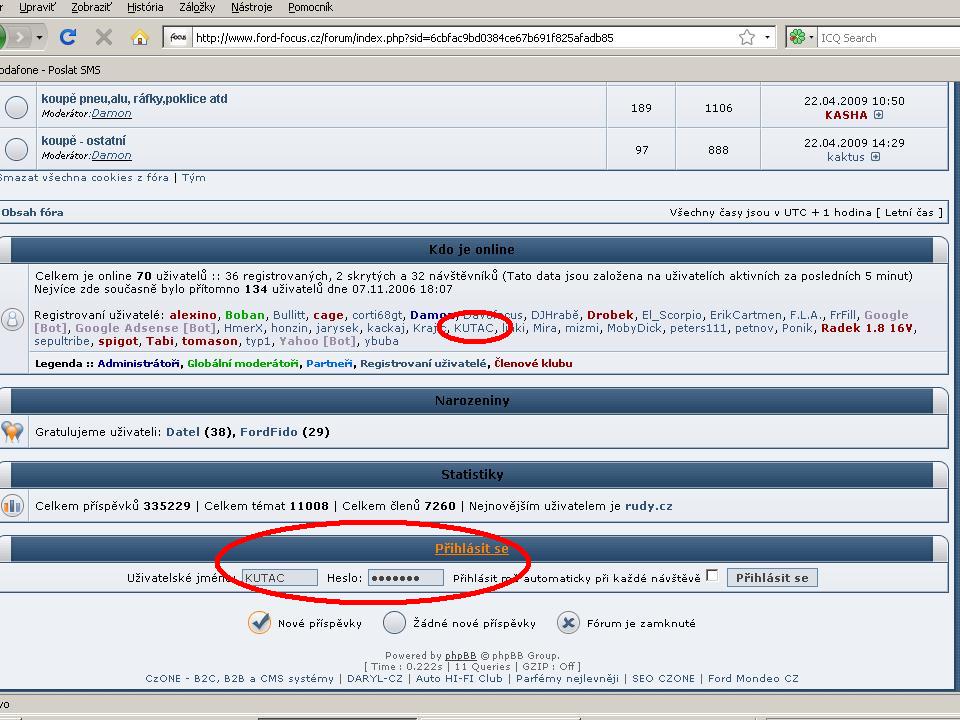Go to browser home page icon
Screen dimensions: 960x720
[140, 38]
